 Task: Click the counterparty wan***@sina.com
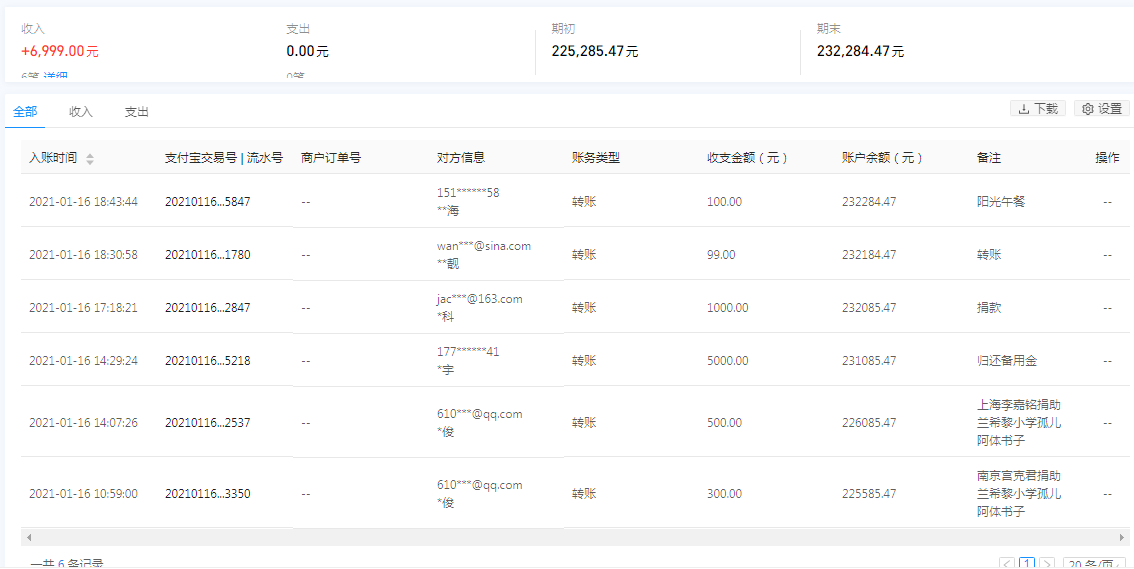tap(484, 246)
